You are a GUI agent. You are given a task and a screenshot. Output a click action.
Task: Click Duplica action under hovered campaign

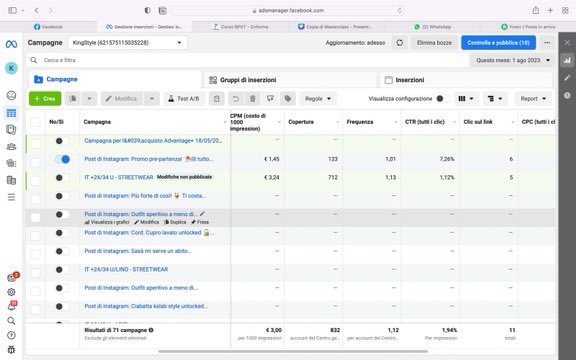tap(175, 222)
